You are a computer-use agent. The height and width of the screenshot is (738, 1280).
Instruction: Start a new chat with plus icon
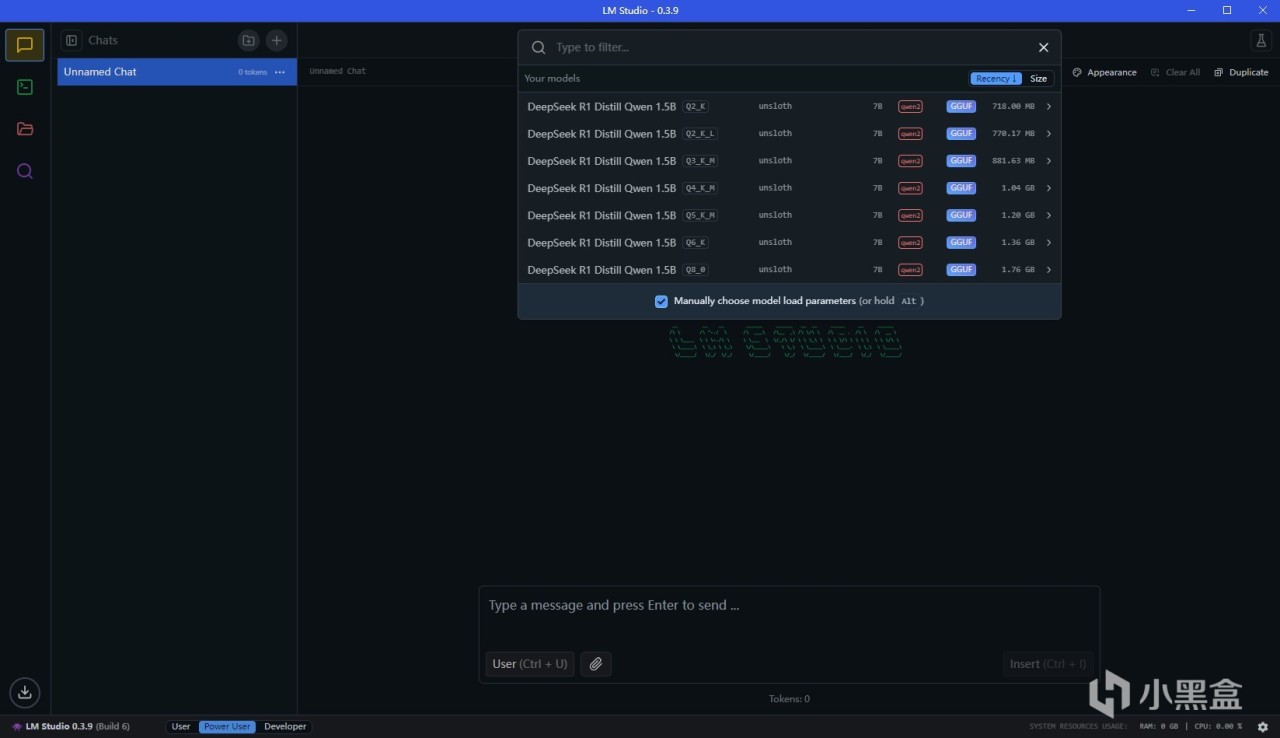click(277, 40)
